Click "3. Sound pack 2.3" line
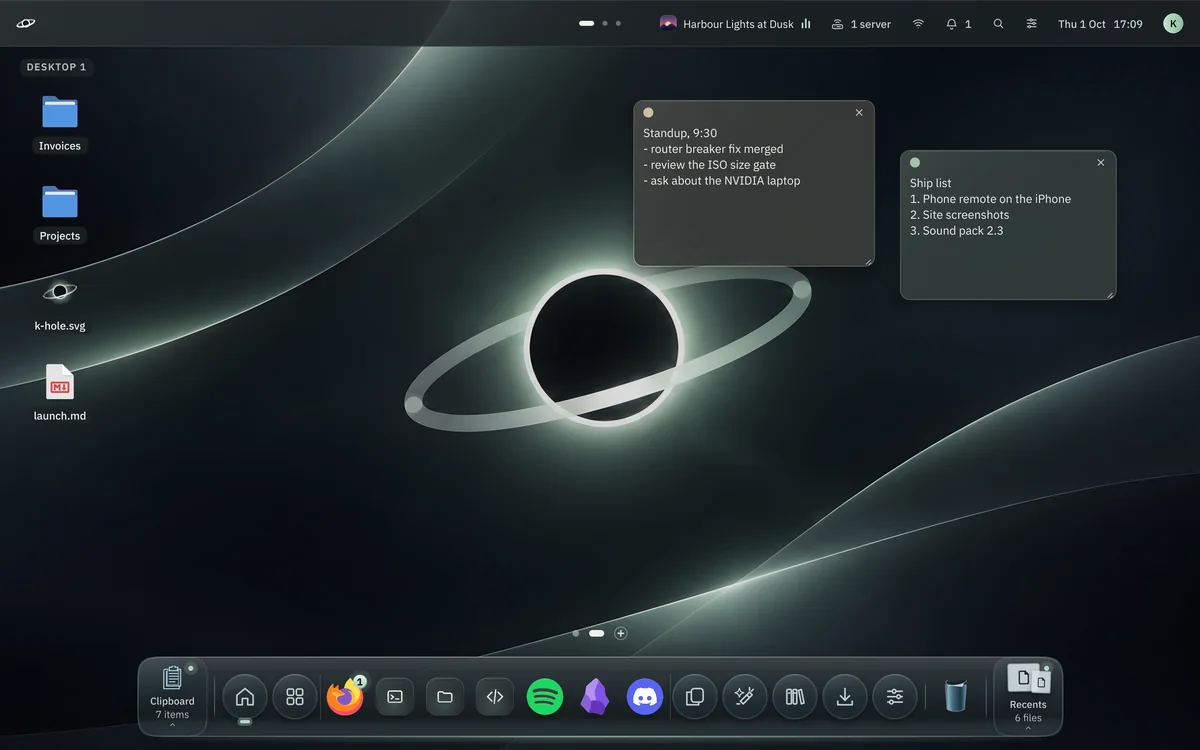Image resolution: width=1200 pixels, height=750 pixels. coord(957,231)
